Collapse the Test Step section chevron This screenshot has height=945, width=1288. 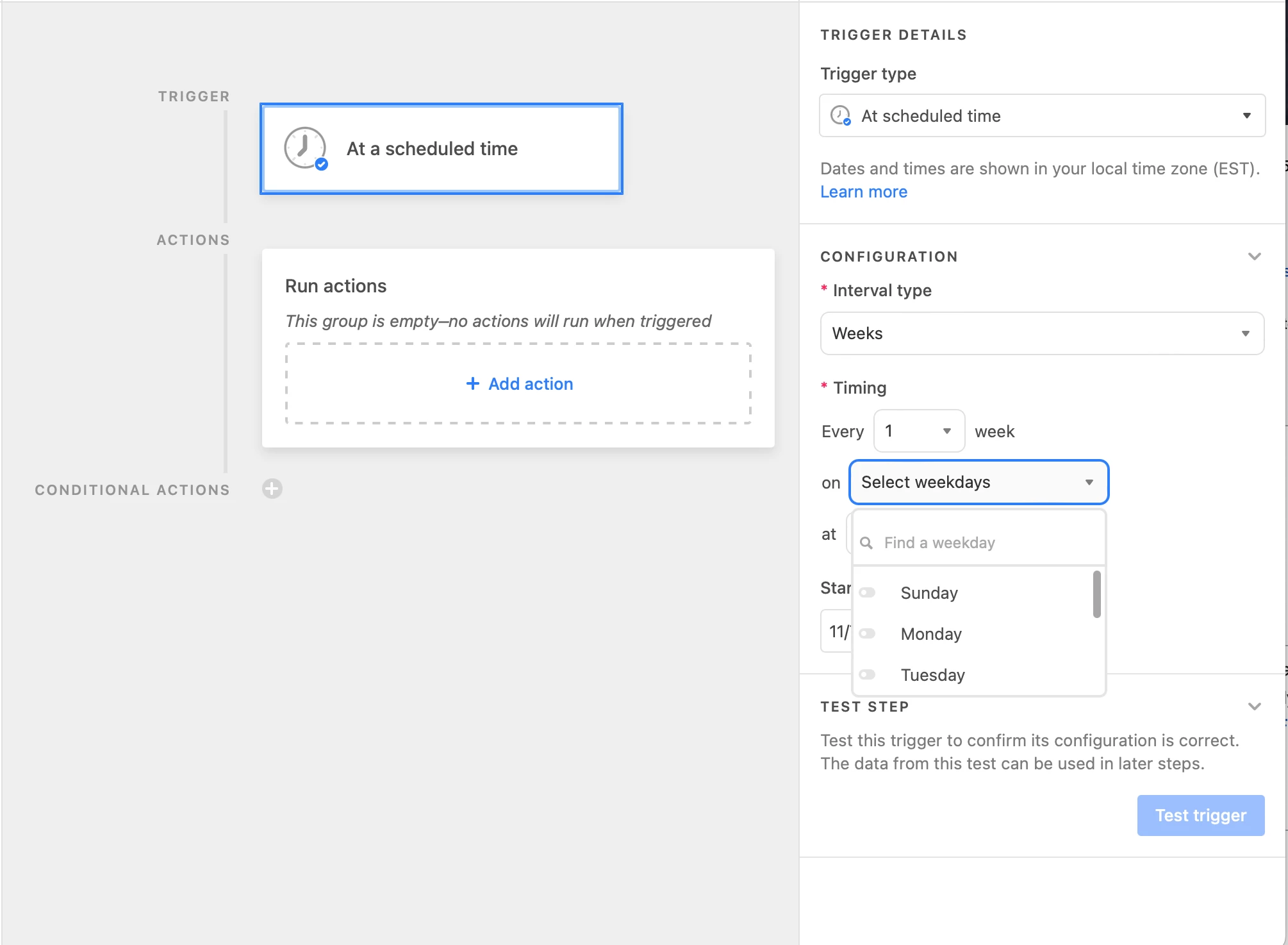pos(1254,707)
